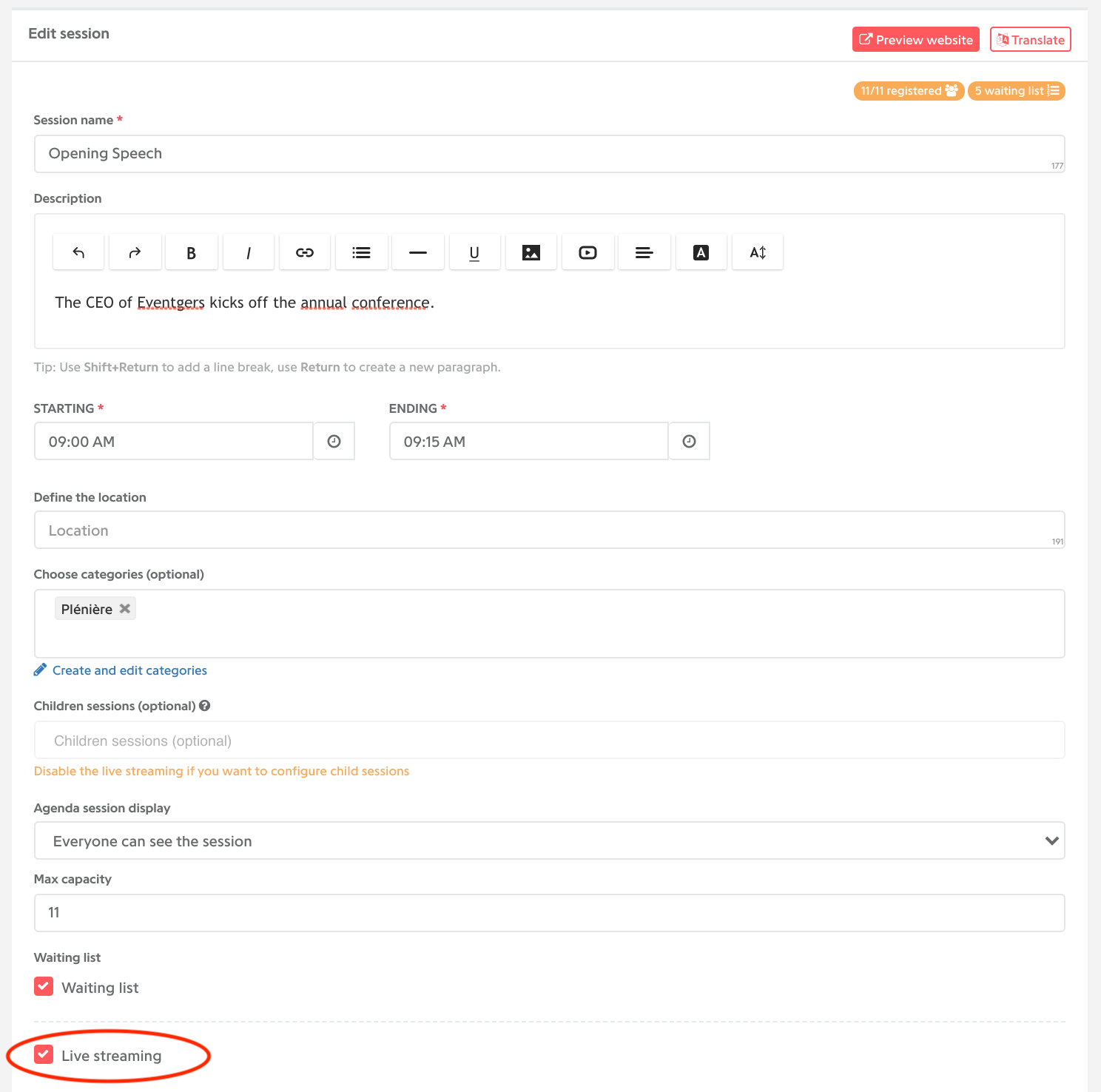Redo edit in description toolbar
The height and width of the screenshot is (1092, 1101).
click(x=135, y=252)
